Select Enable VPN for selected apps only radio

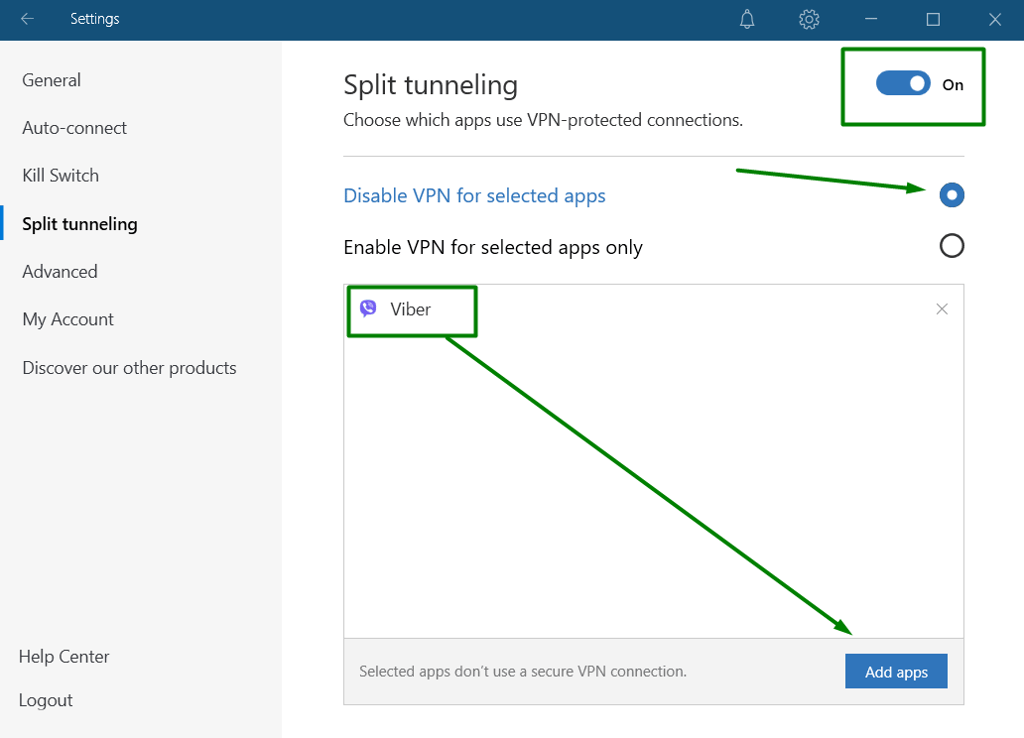point(952,246)
